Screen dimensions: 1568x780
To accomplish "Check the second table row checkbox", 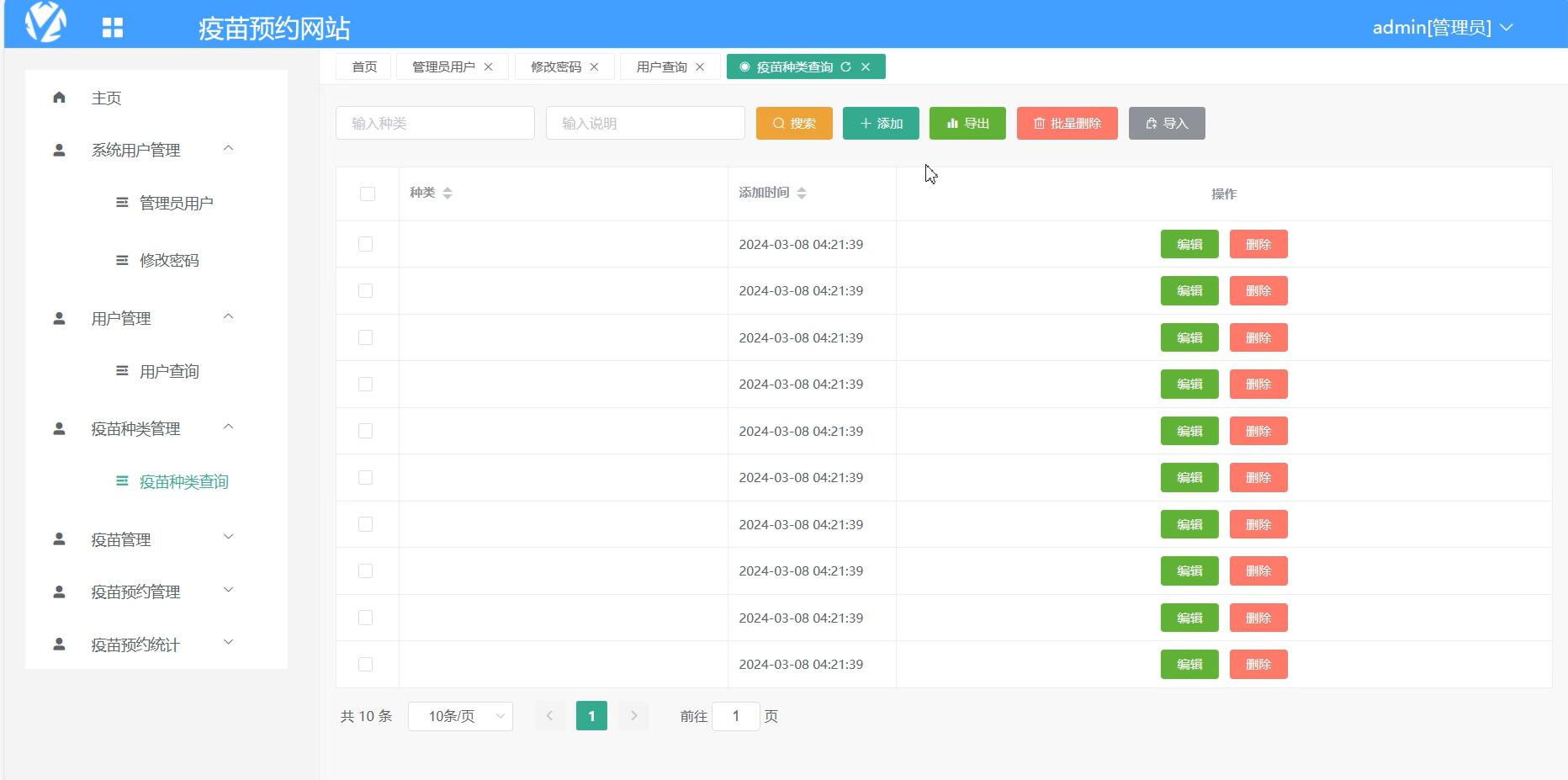I will pos(365,290).
